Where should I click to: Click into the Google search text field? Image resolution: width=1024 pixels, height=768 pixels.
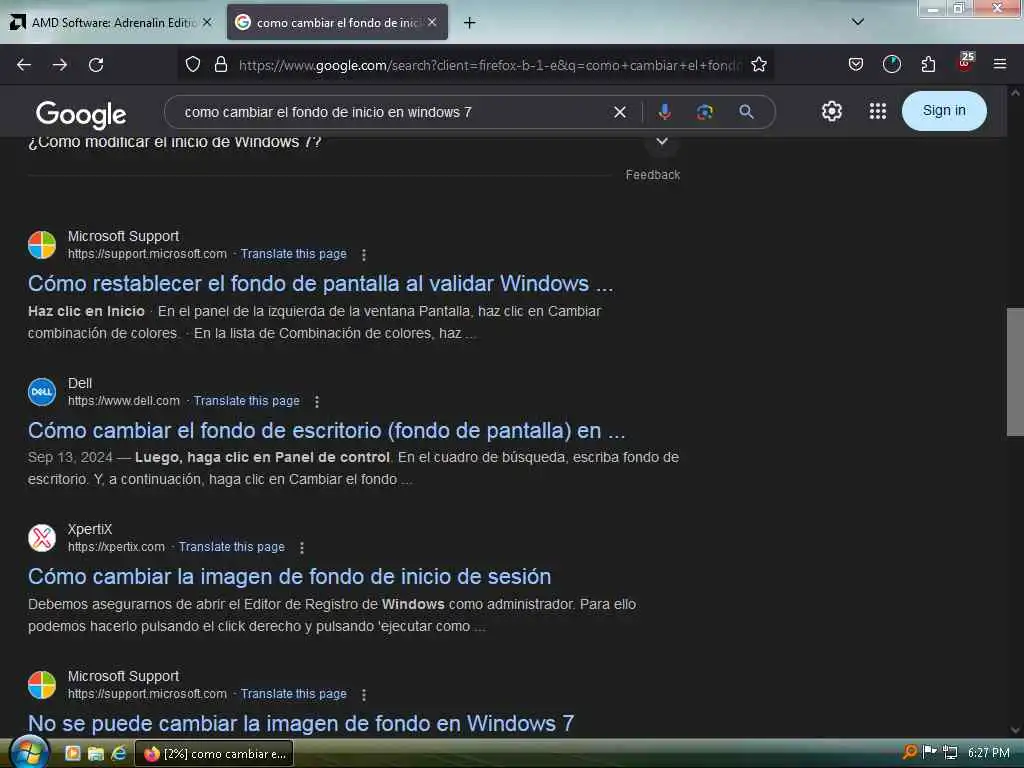(392, 112)
